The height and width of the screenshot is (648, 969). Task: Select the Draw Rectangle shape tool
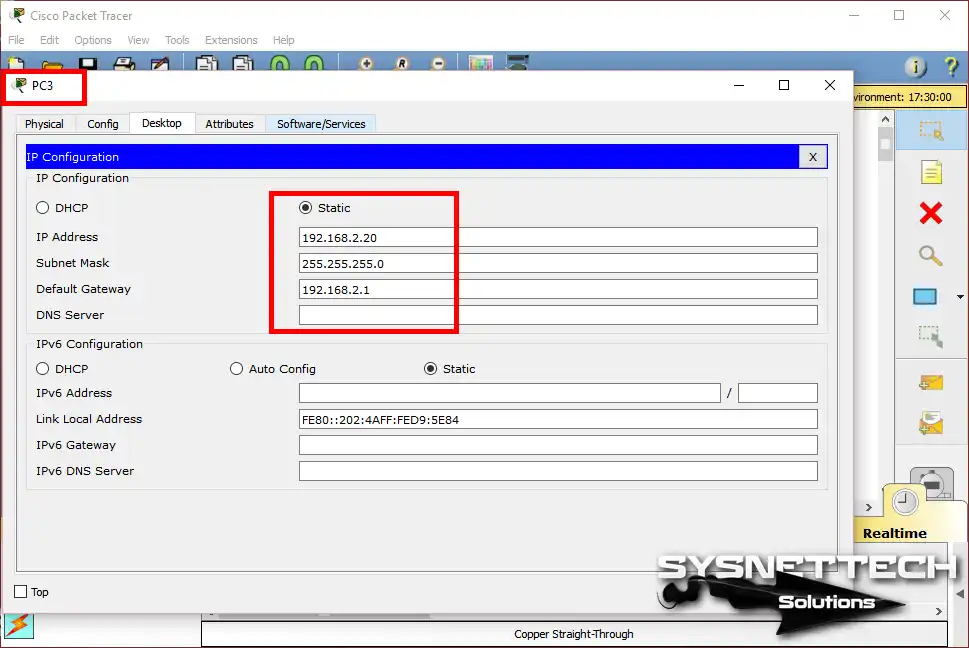tap(925, 297)
